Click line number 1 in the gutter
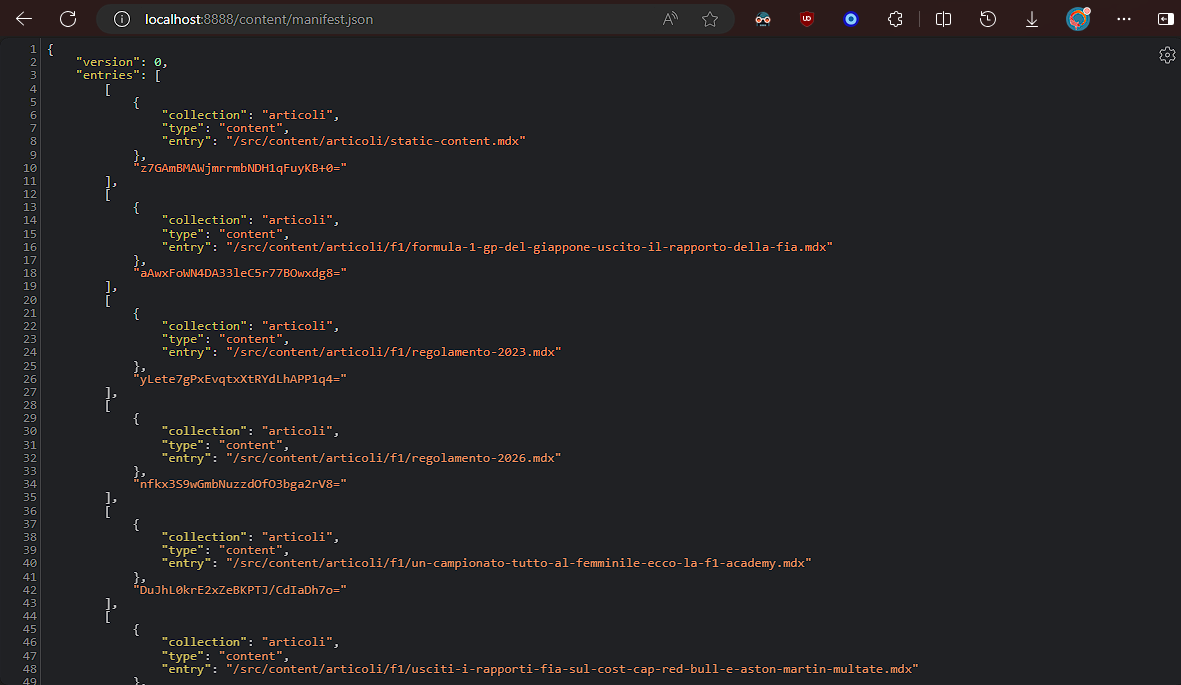 click(x=33, y=49)
